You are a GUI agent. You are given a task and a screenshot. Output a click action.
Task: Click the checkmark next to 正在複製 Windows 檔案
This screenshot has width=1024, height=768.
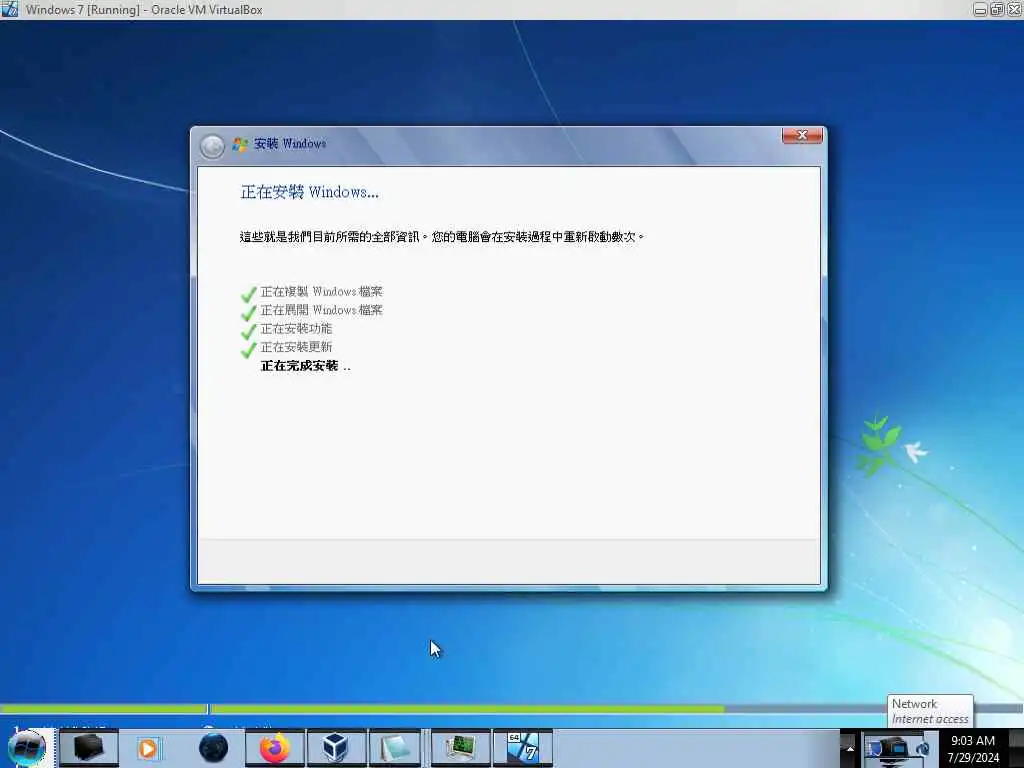248,294
